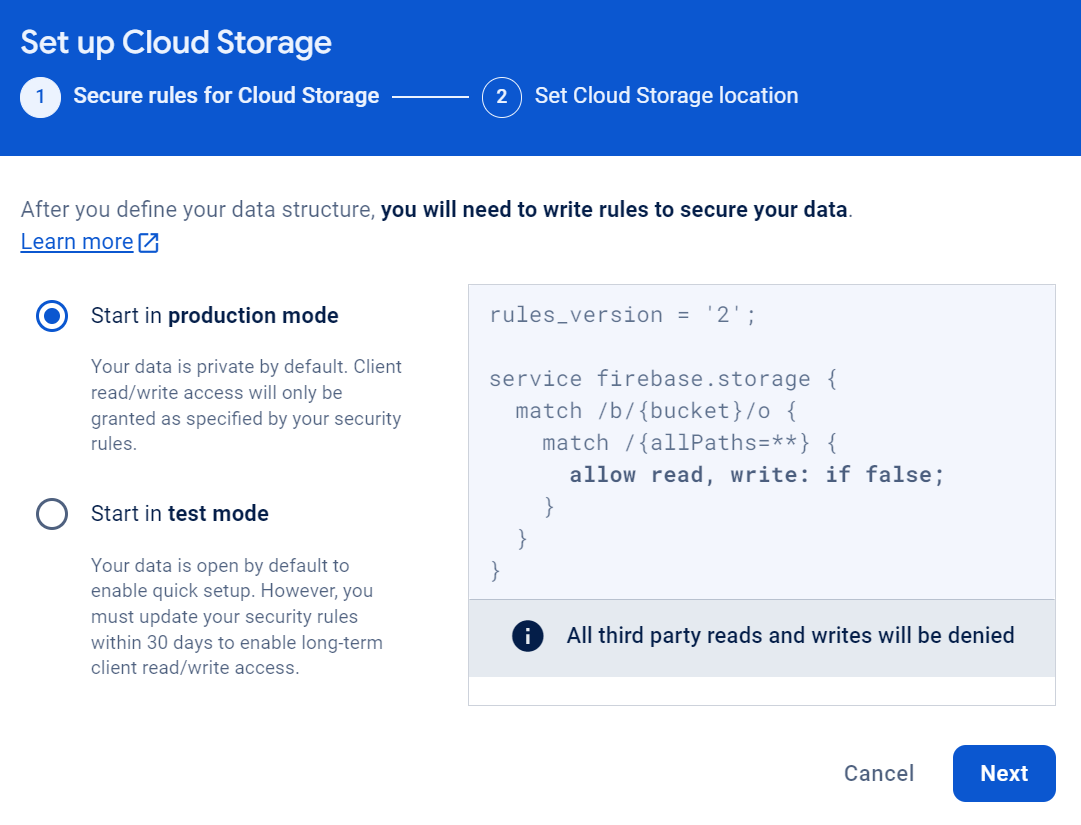
Task: Enable test mode by clicking its radio button
Action: 51,514
